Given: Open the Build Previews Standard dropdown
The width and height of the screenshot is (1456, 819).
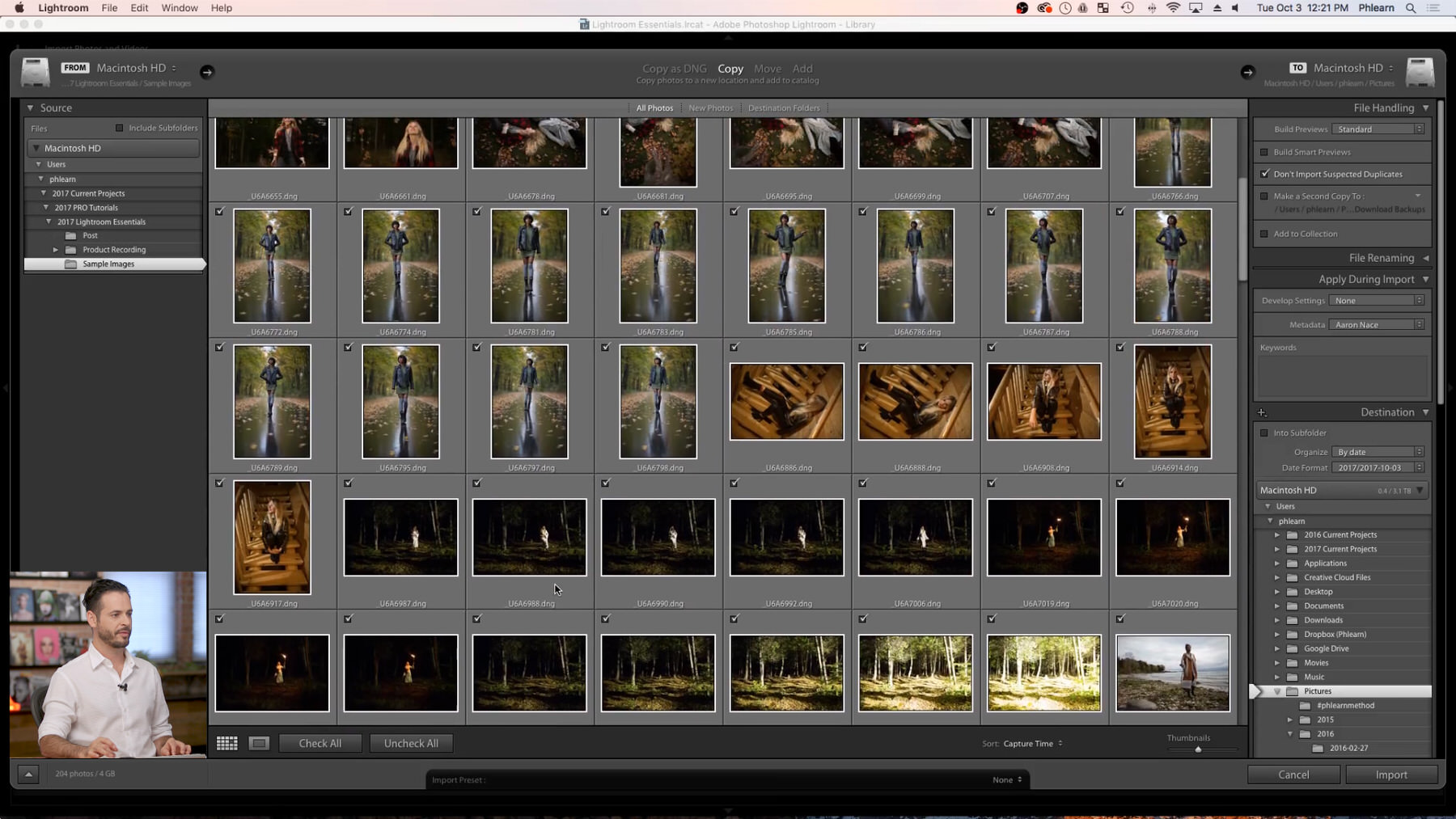Looking at the screenshot, I should coord(1378,129).
